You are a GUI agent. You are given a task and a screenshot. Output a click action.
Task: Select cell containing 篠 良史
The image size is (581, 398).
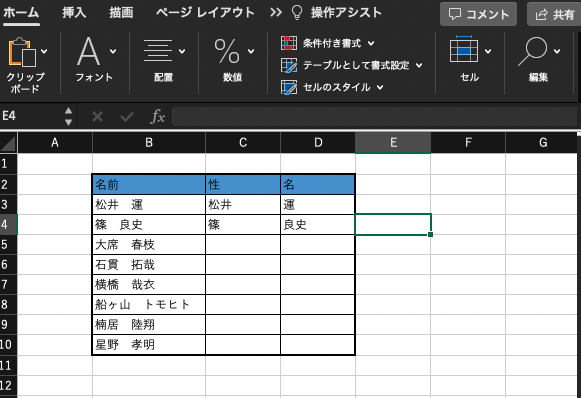149,224
